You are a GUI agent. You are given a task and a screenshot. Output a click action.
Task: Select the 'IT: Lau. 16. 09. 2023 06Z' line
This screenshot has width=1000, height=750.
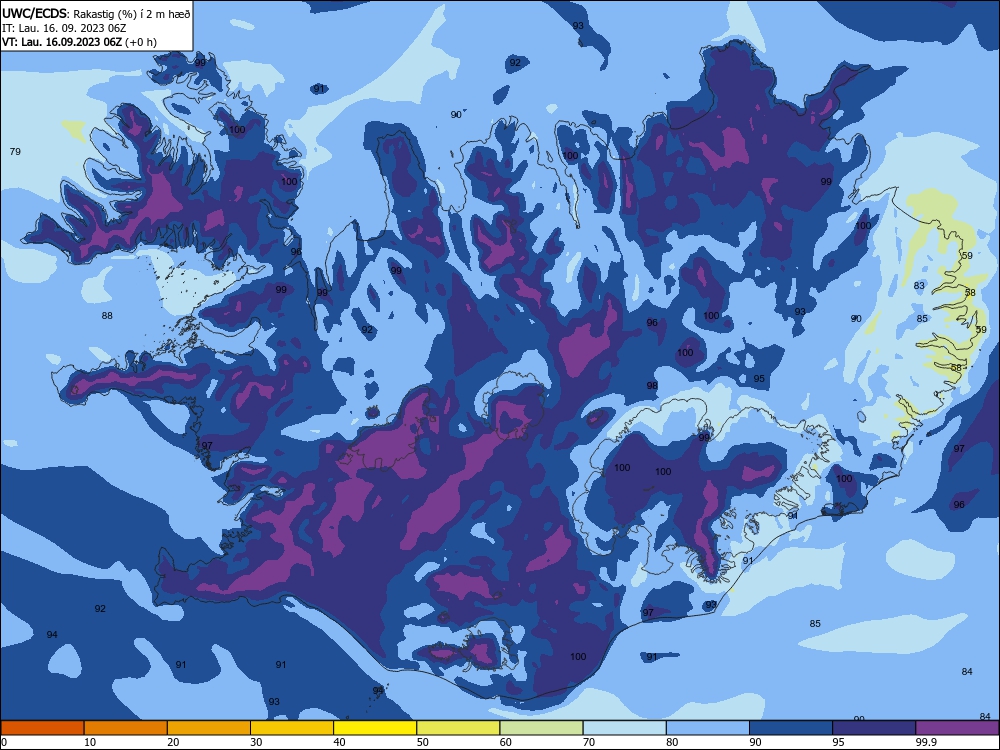point(64,28)
